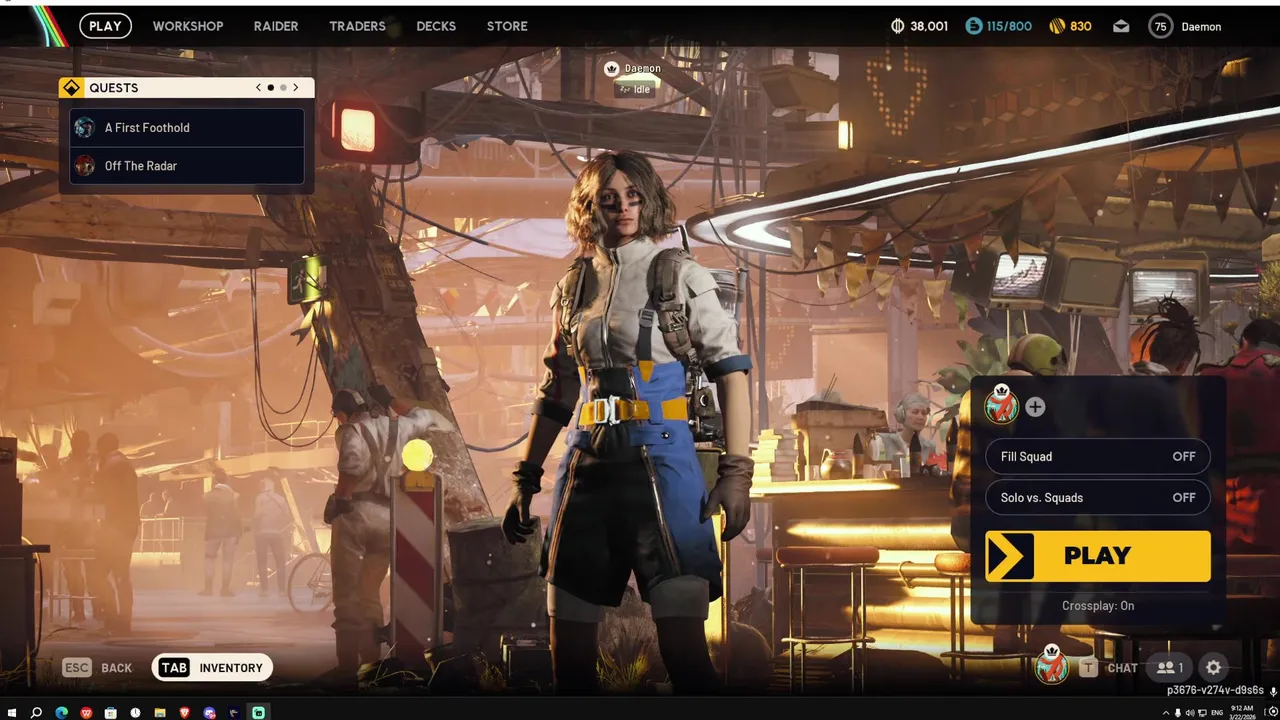The image size is (1280, 720).
Task: Show hidden system tray icons chevron
Action: coord(1166,713)
